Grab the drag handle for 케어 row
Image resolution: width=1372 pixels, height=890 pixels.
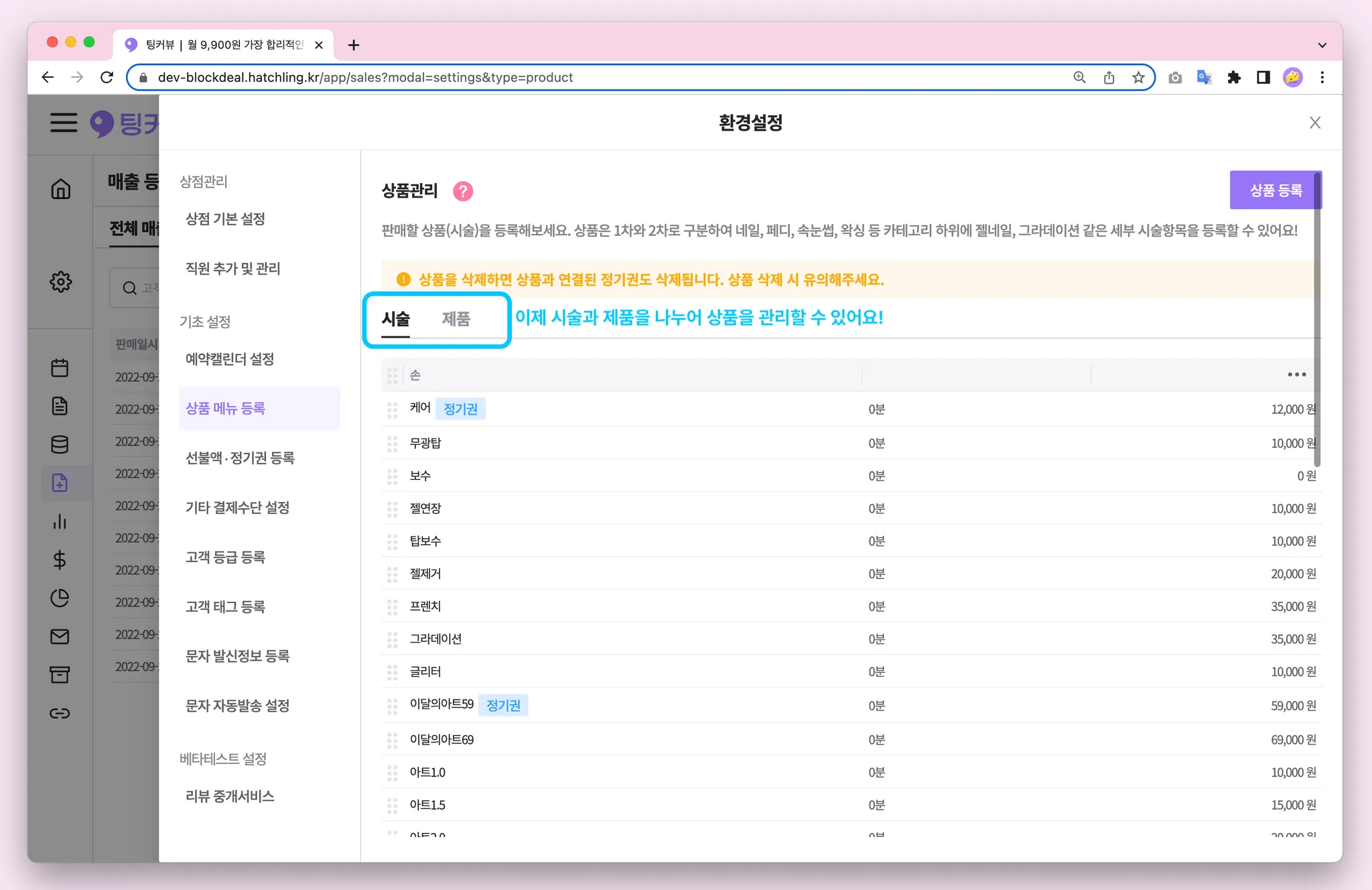[x=393, y=409]
